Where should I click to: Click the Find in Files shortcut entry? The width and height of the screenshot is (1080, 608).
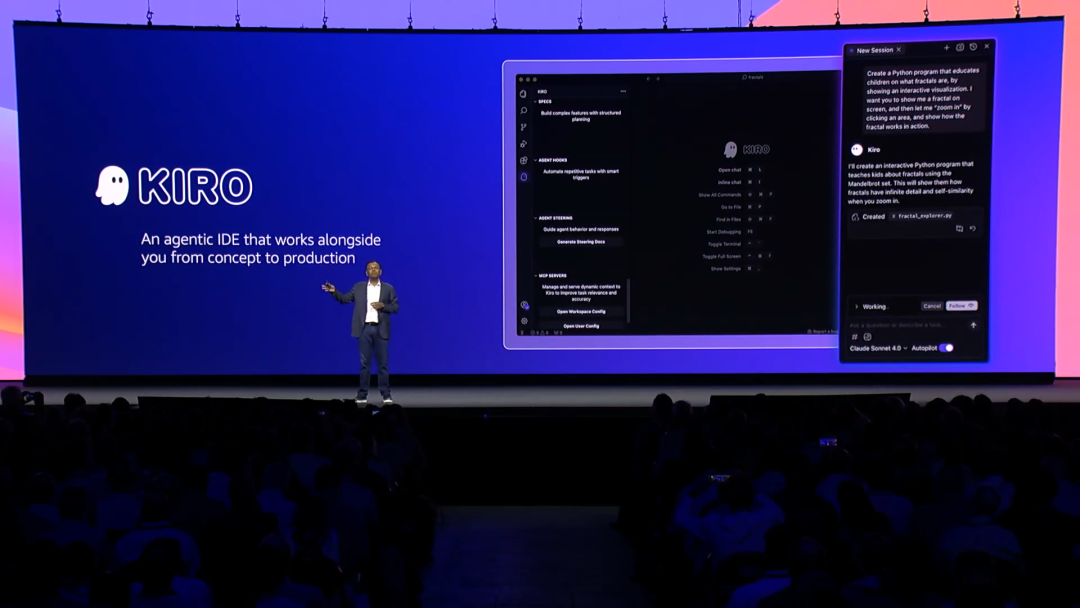click(743, 219)
